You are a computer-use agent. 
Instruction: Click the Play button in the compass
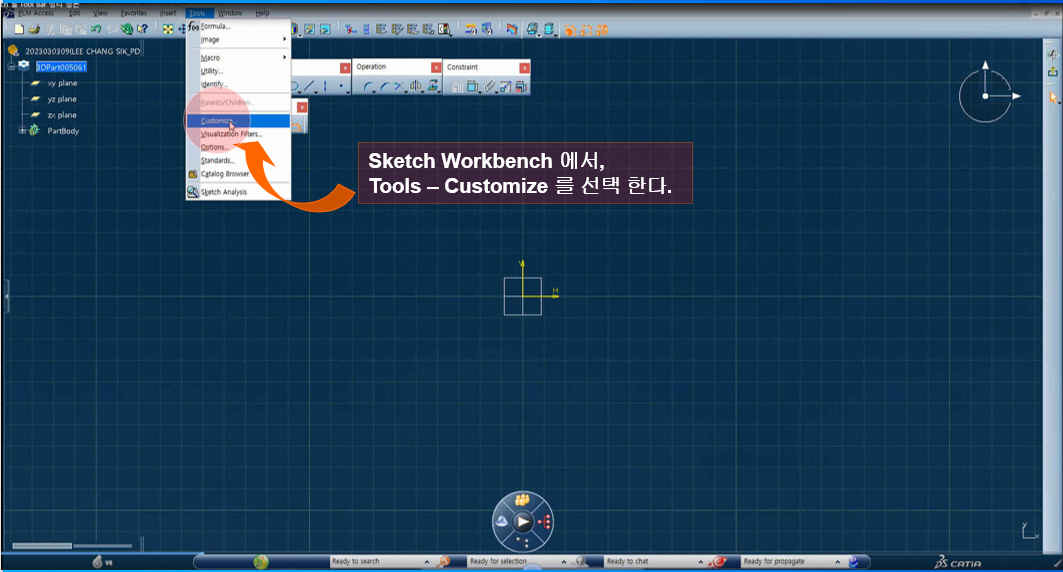click(x=523, y=522)
